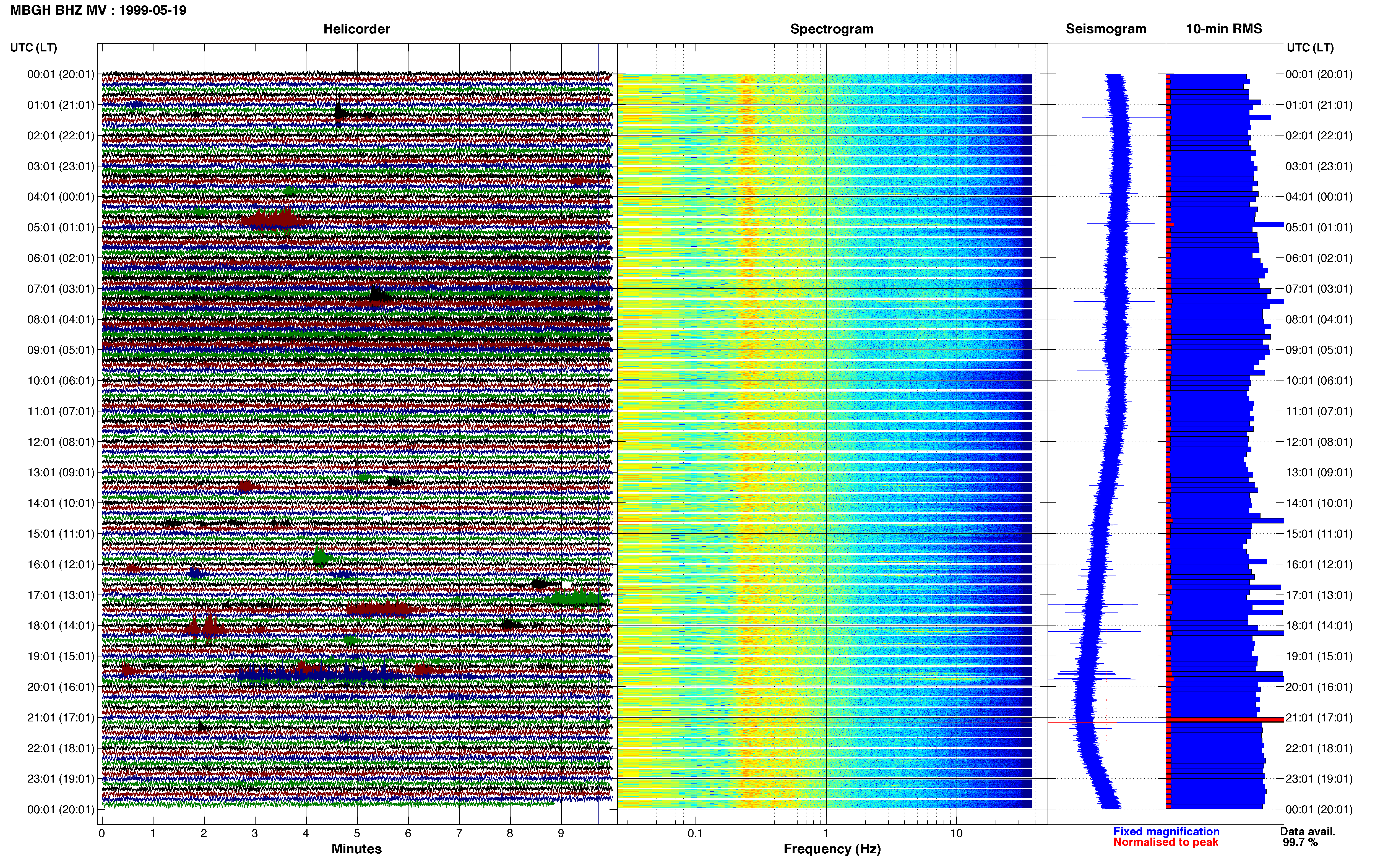Click the black event spike beside the 01:01 row
Image resolution: width=1388 pixels, height=868 pixels.
tap(340, 112)
